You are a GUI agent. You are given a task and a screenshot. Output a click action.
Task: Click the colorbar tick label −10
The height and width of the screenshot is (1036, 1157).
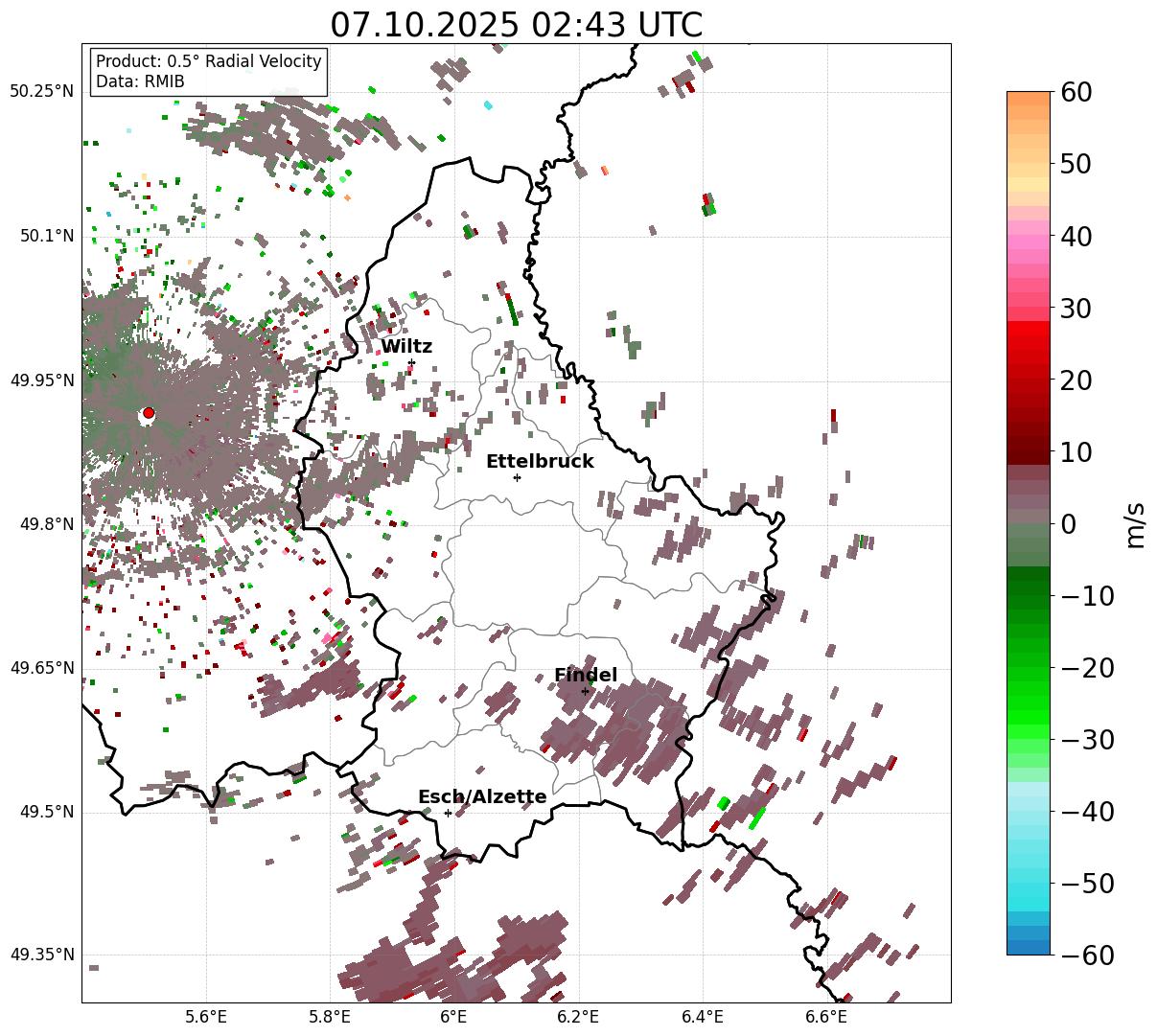(1087, 596)
